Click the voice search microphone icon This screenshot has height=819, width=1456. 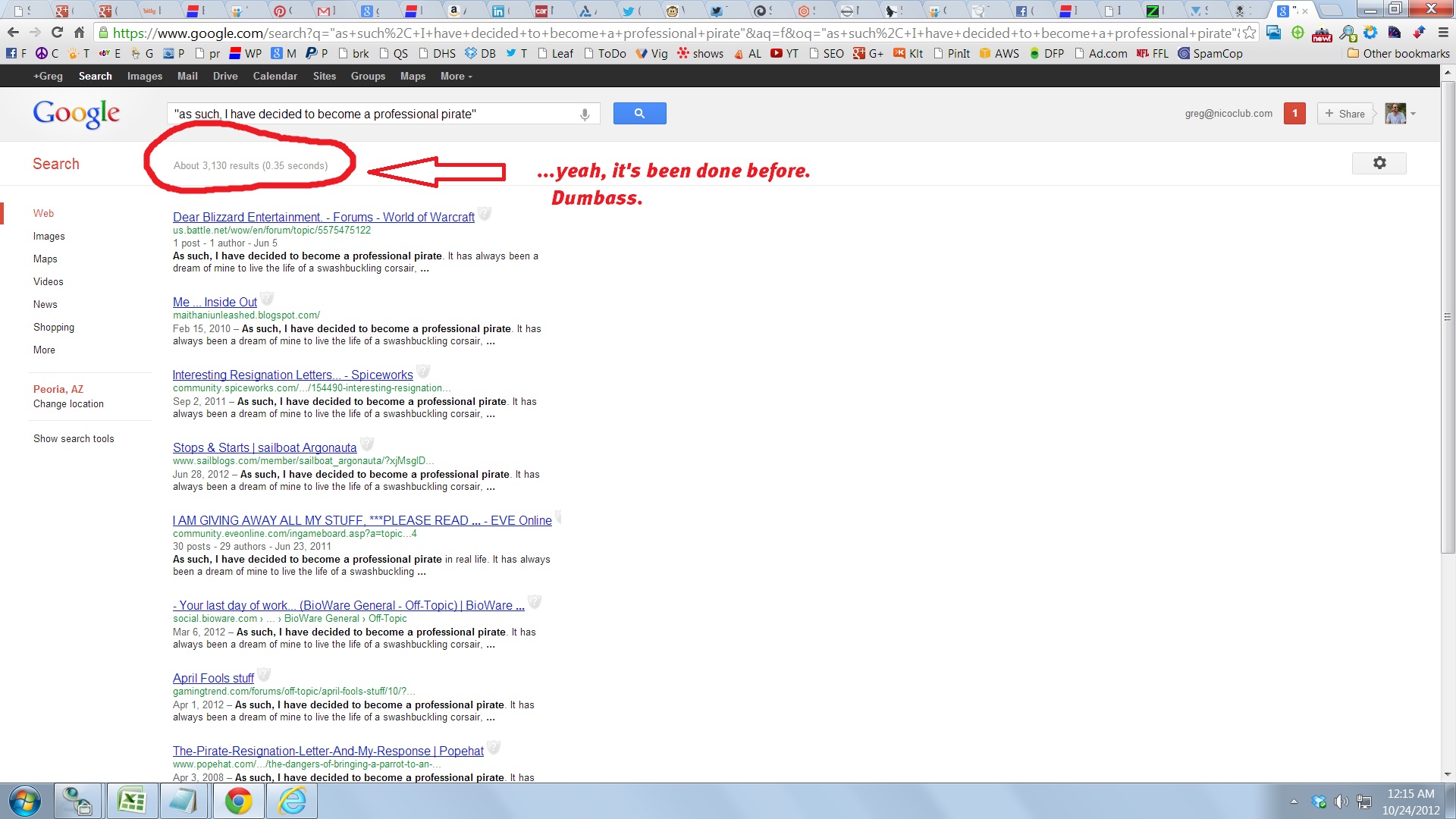pos(585,114)
